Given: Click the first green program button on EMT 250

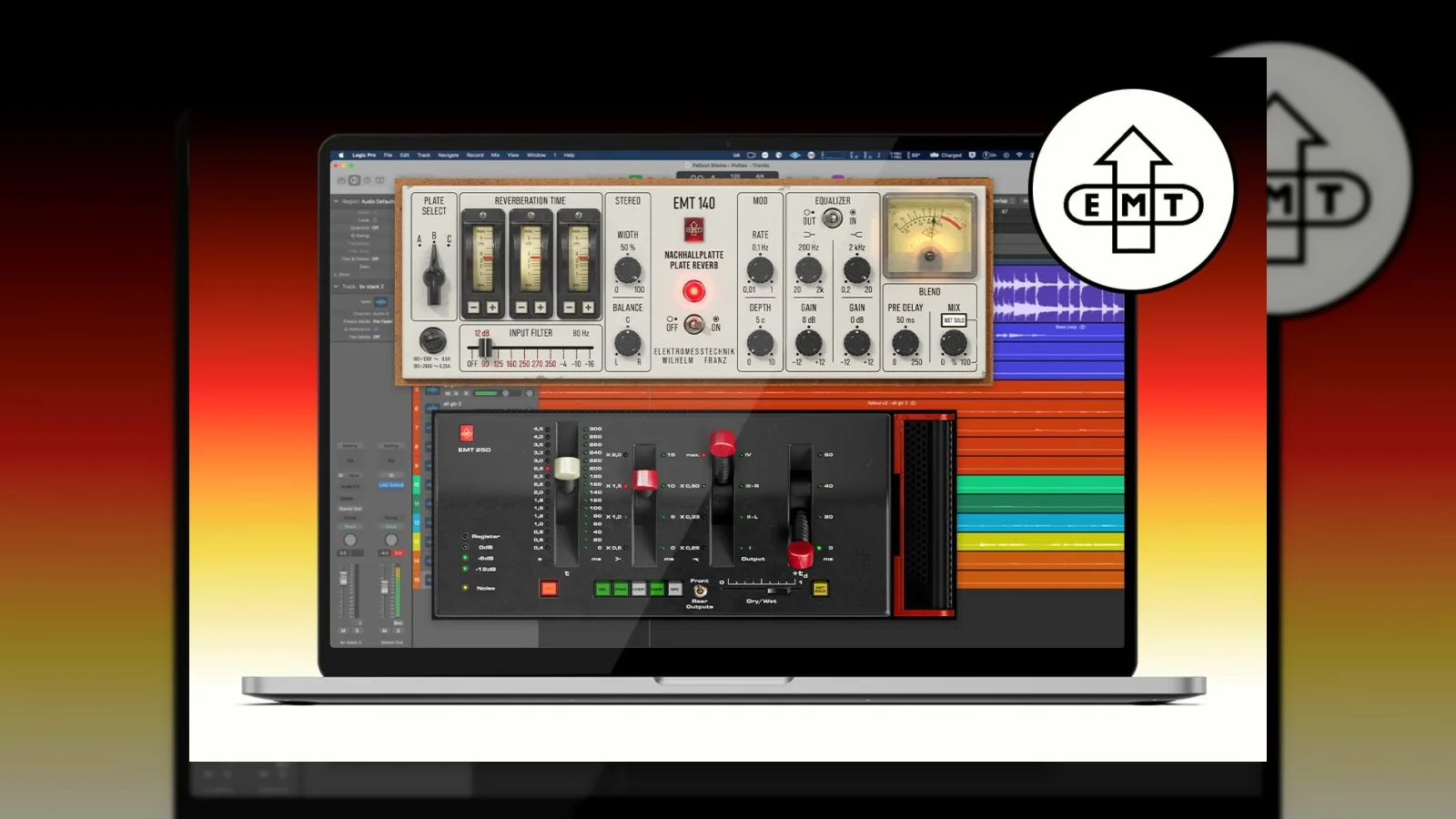Looking at the screenshot, I should click(602, 590).
